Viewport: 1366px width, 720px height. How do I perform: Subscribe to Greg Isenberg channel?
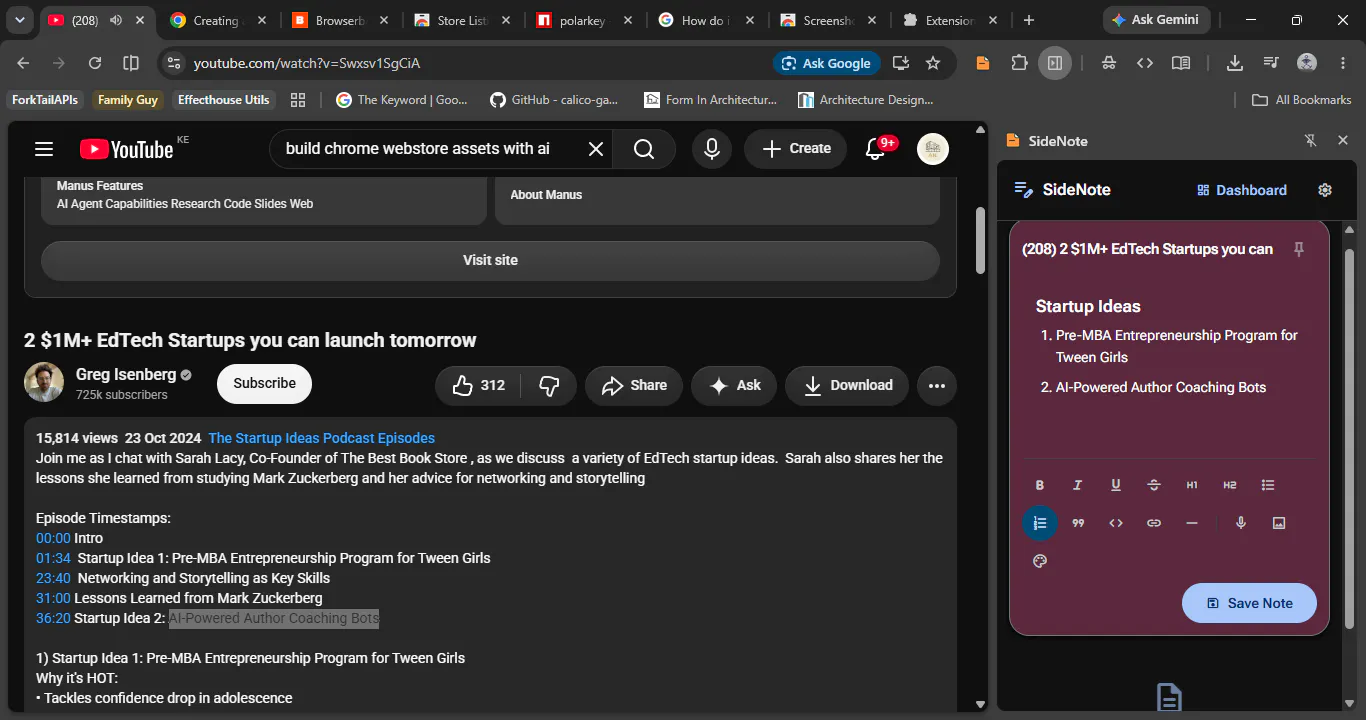pyautogui.click(x=264, y=384)
